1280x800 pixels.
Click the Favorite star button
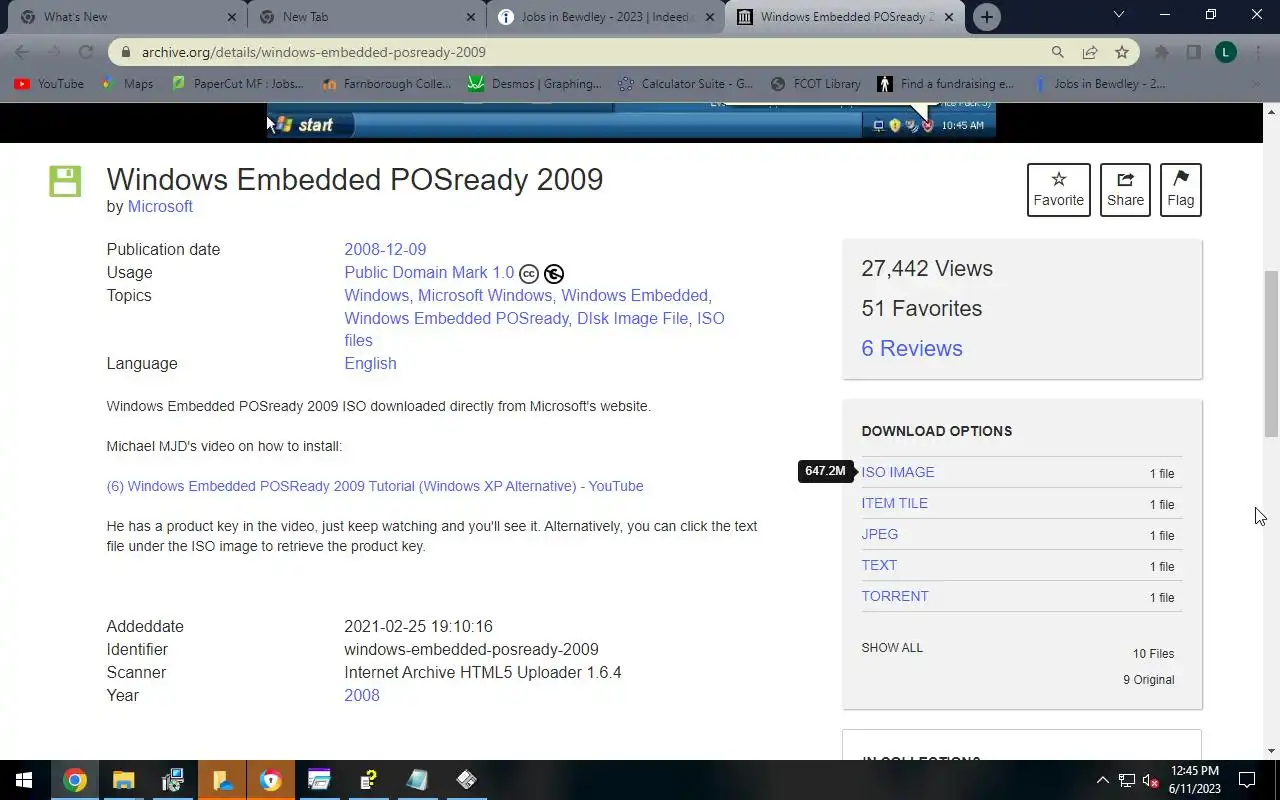(1058, 189)
